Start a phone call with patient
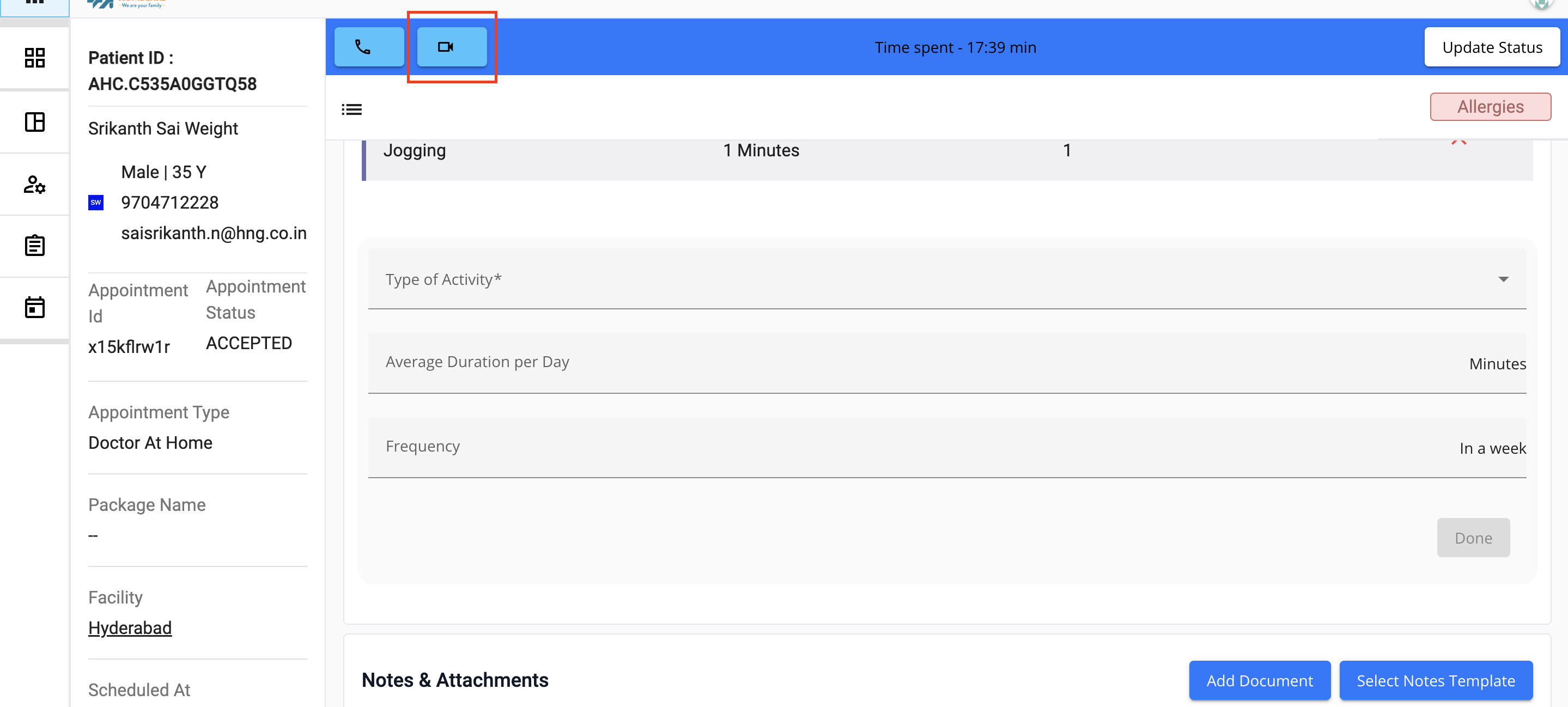The image size is (1568, 707). pos(369,47)
